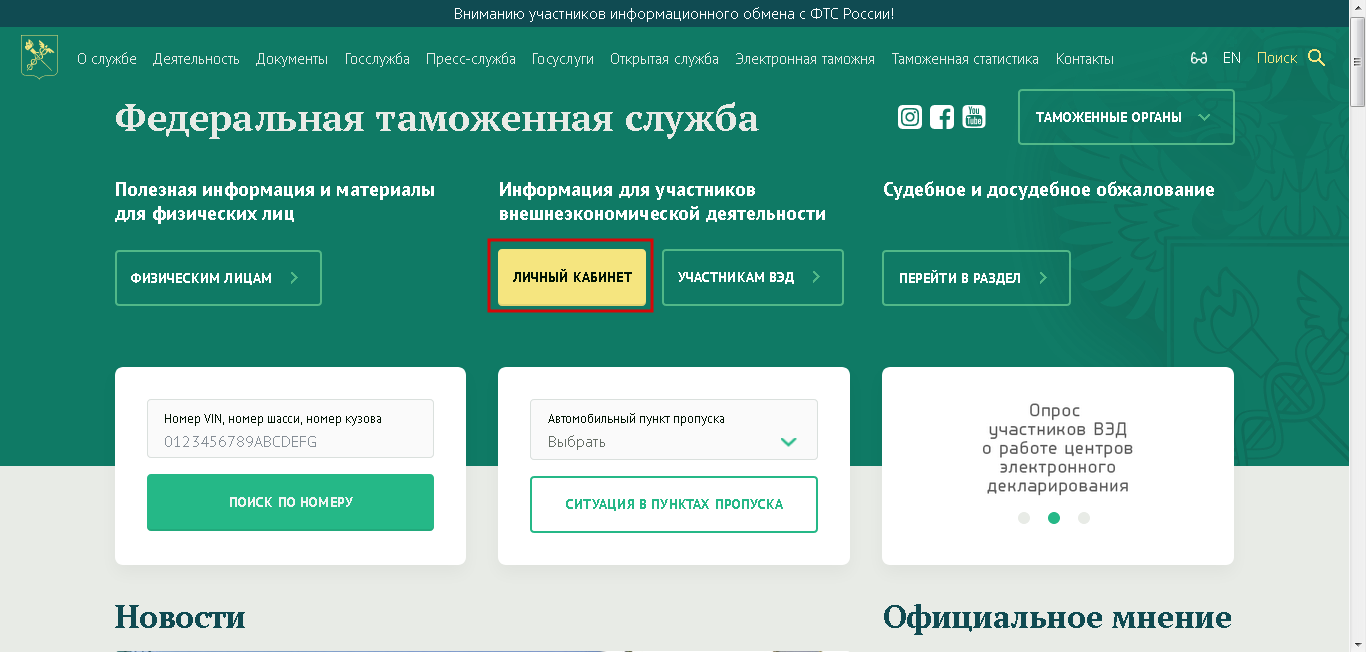
Task: Click the Новости section heading
Action: tap(180, 616)
